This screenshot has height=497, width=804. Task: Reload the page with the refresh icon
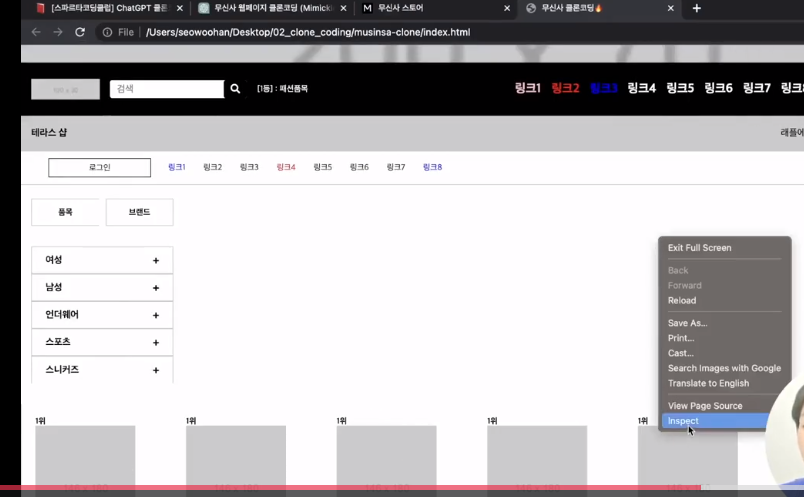[79, 32]
